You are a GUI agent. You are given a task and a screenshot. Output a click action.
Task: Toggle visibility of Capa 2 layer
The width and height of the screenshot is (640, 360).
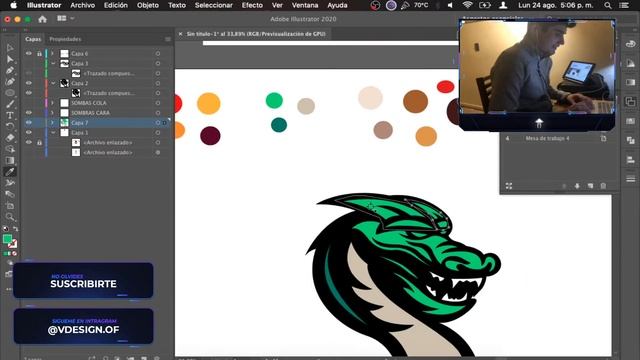pos(29,83)
